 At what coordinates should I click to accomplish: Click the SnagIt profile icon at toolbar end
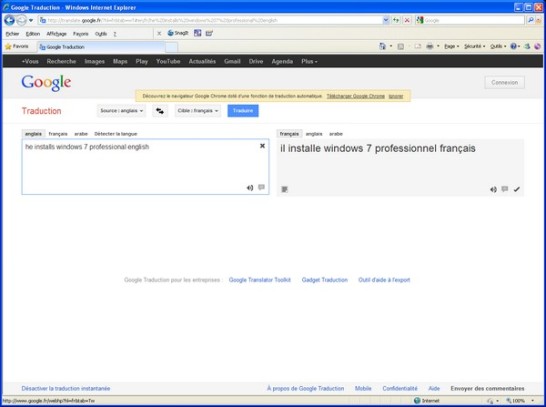pos(209,33)
